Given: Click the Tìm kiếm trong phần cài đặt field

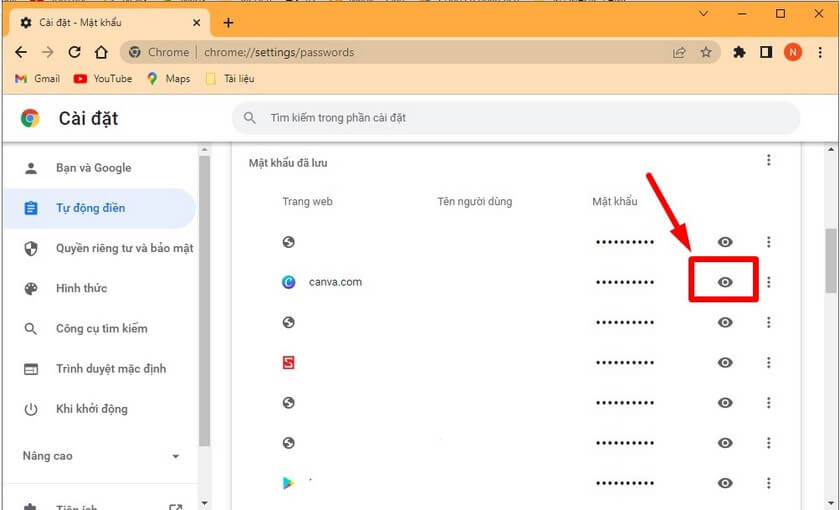Looking at the screenshot, I should coord(520,118).
